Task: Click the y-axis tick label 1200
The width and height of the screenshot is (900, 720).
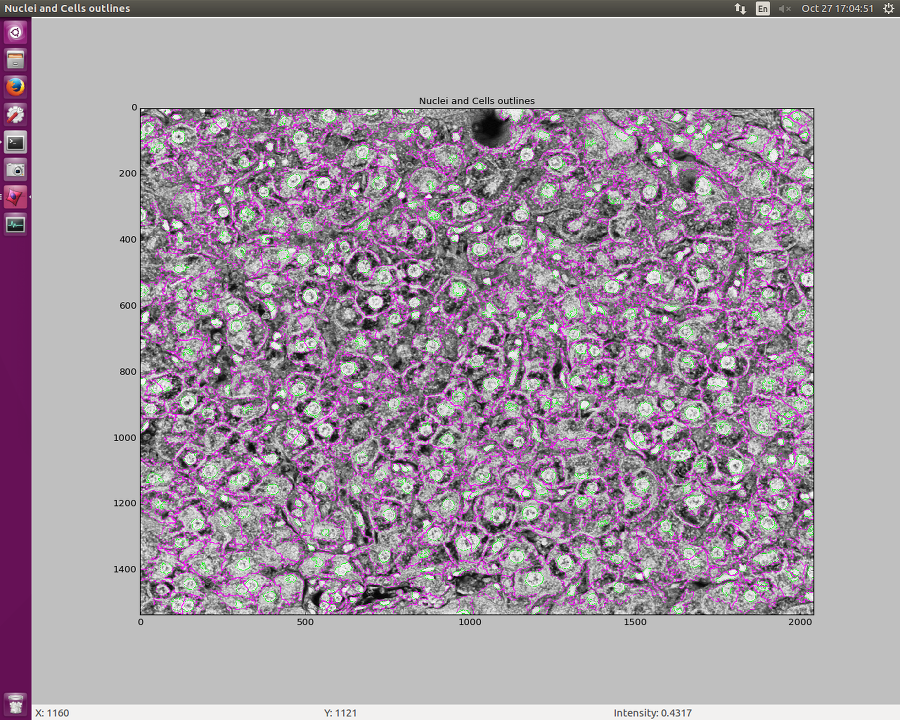Action: coord(125,504)
